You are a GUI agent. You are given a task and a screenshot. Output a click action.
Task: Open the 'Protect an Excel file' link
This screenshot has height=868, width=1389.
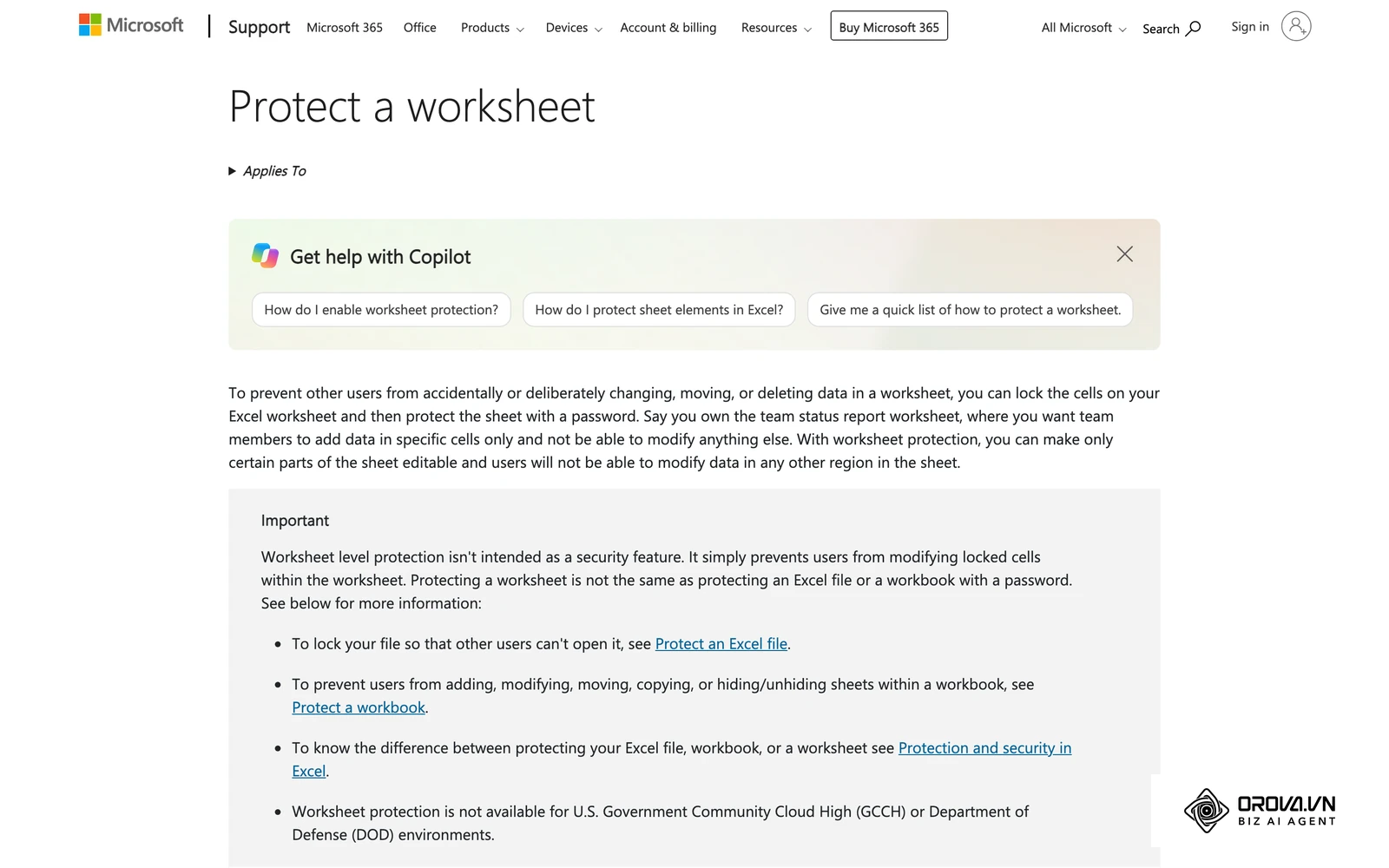click(721, 644)
